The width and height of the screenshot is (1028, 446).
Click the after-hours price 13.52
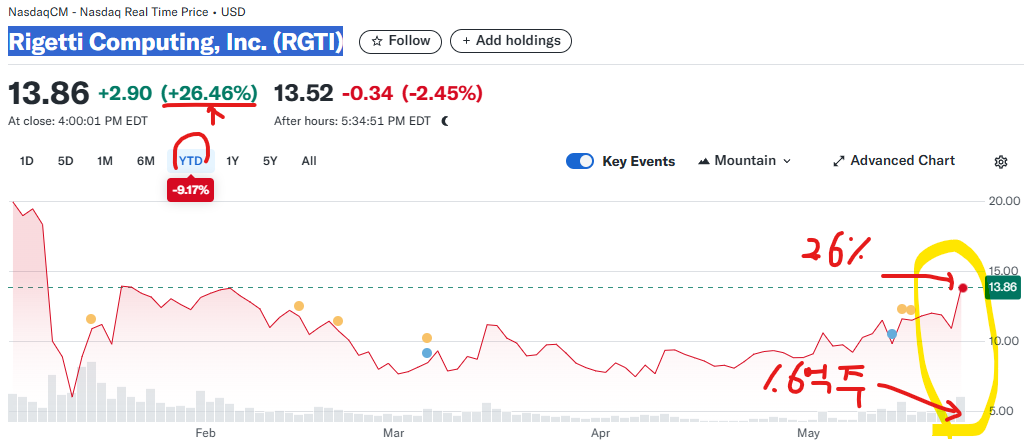pyautogui.click(x=304, y=94)
